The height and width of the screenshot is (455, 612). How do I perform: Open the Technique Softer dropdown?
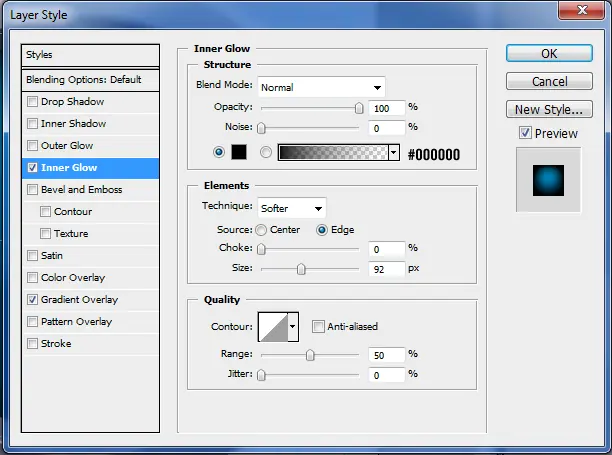292,208
